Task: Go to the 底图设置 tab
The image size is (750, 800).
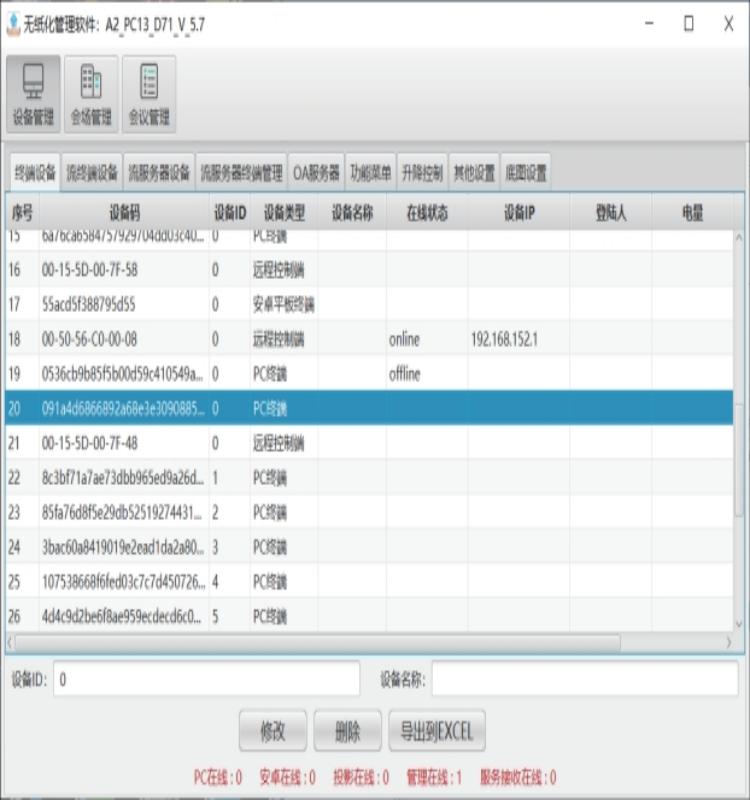Action: click(x=525, y=173)
